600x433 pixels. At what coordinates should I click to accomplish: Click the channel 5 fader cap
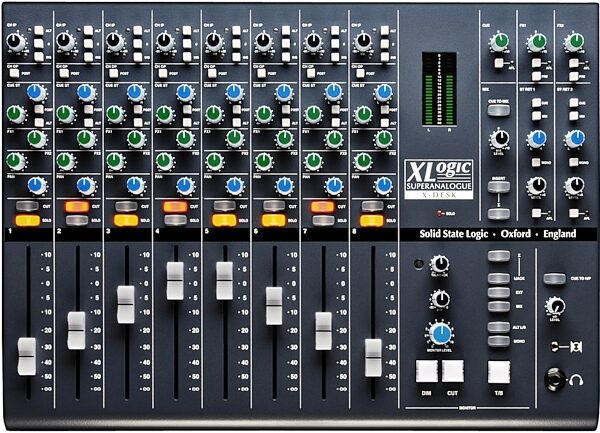(x=225, y=281)
